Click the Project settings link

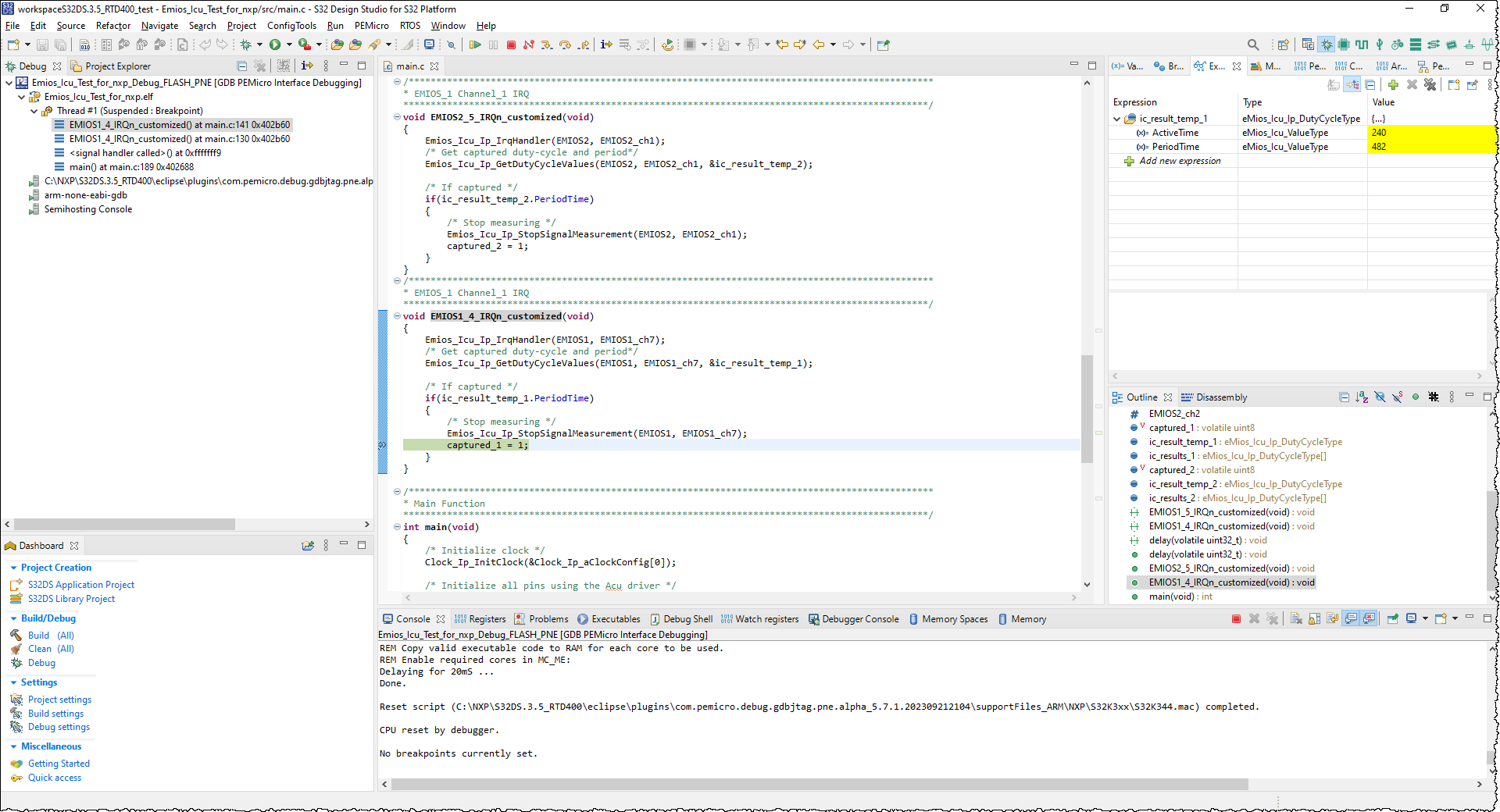[59, 700]
